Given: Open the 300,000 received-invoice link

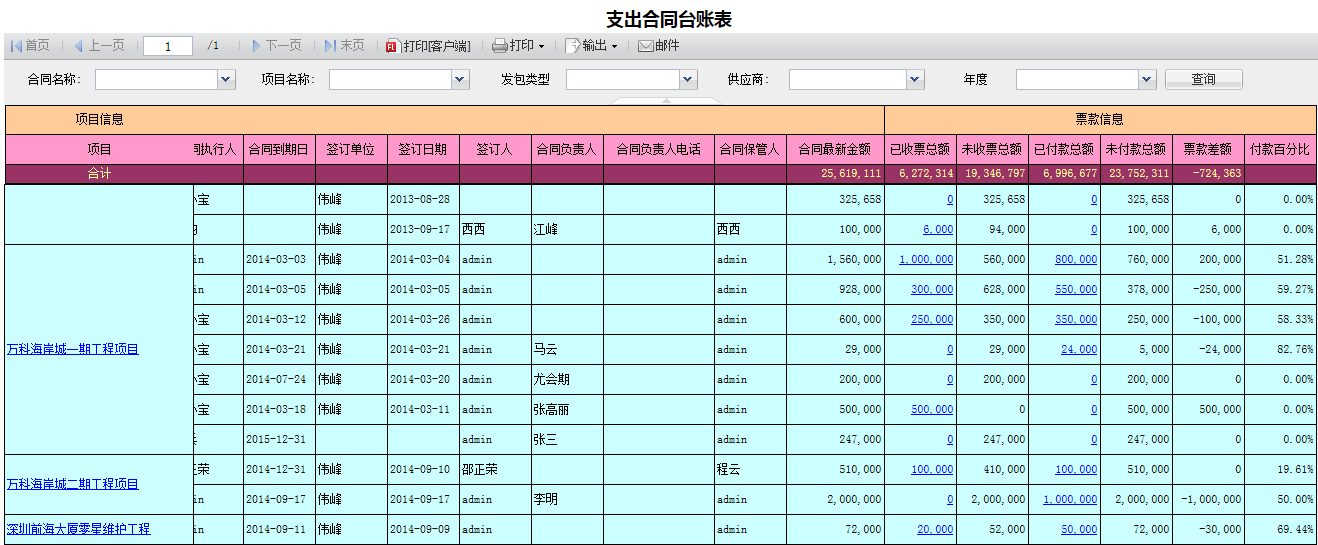Looking at the screenshot, I should pos(932,290).
